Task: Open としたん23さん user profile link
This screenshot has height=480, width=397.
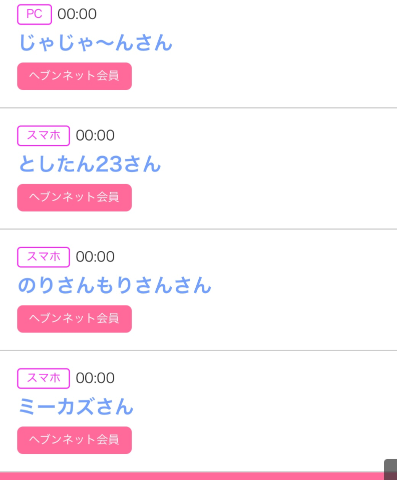Action: click(90, 164)
